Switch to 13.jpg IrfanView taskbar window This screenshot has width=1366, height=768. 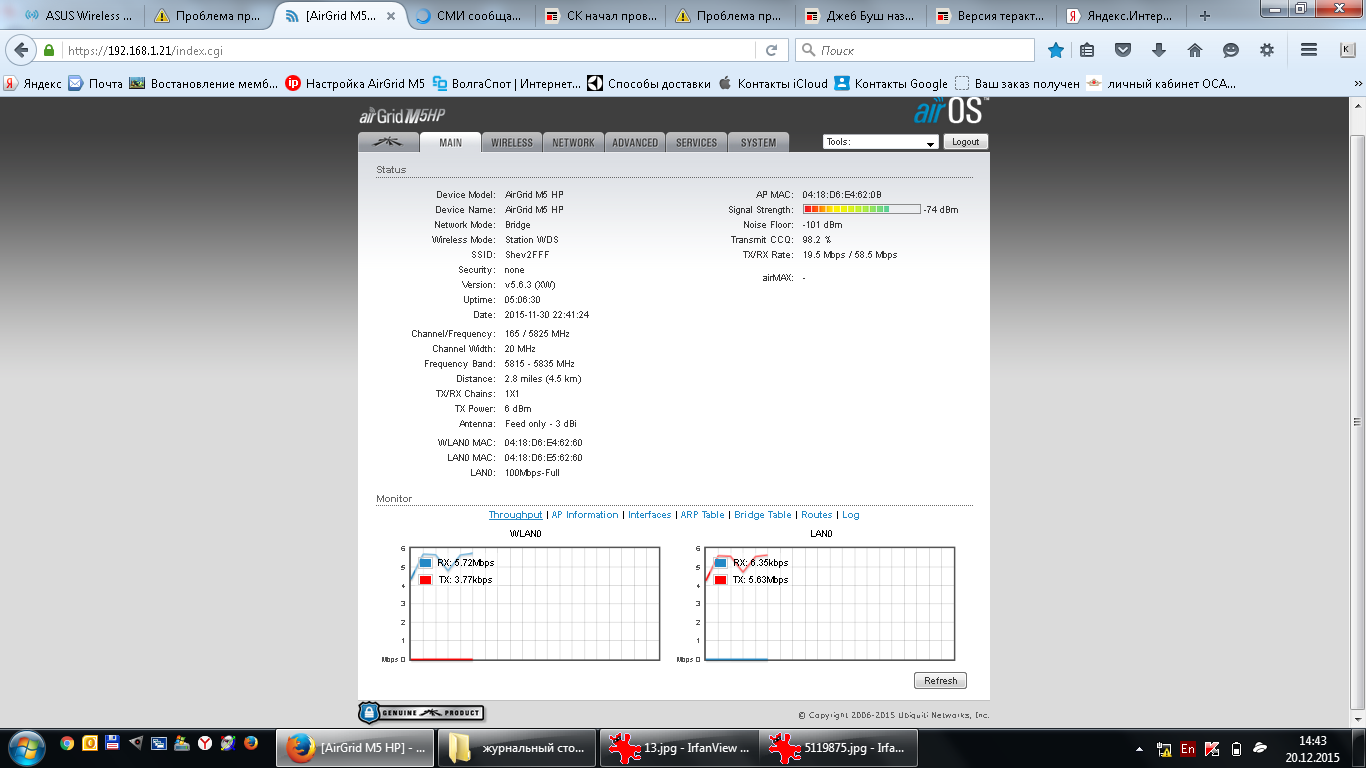pyautogui.click(x=678, y=747)
